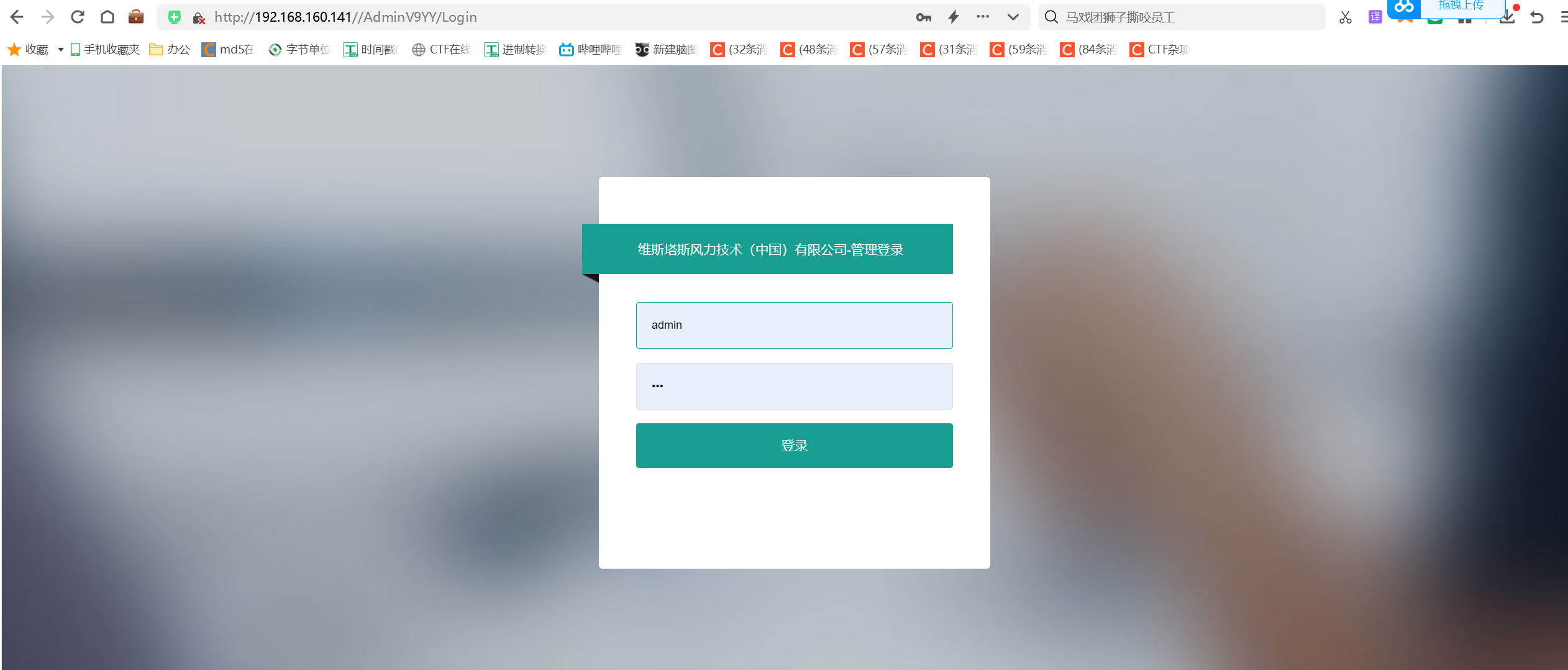Open the downloads icon
Screen dimensions: 1568x670
coord(1507,17)
